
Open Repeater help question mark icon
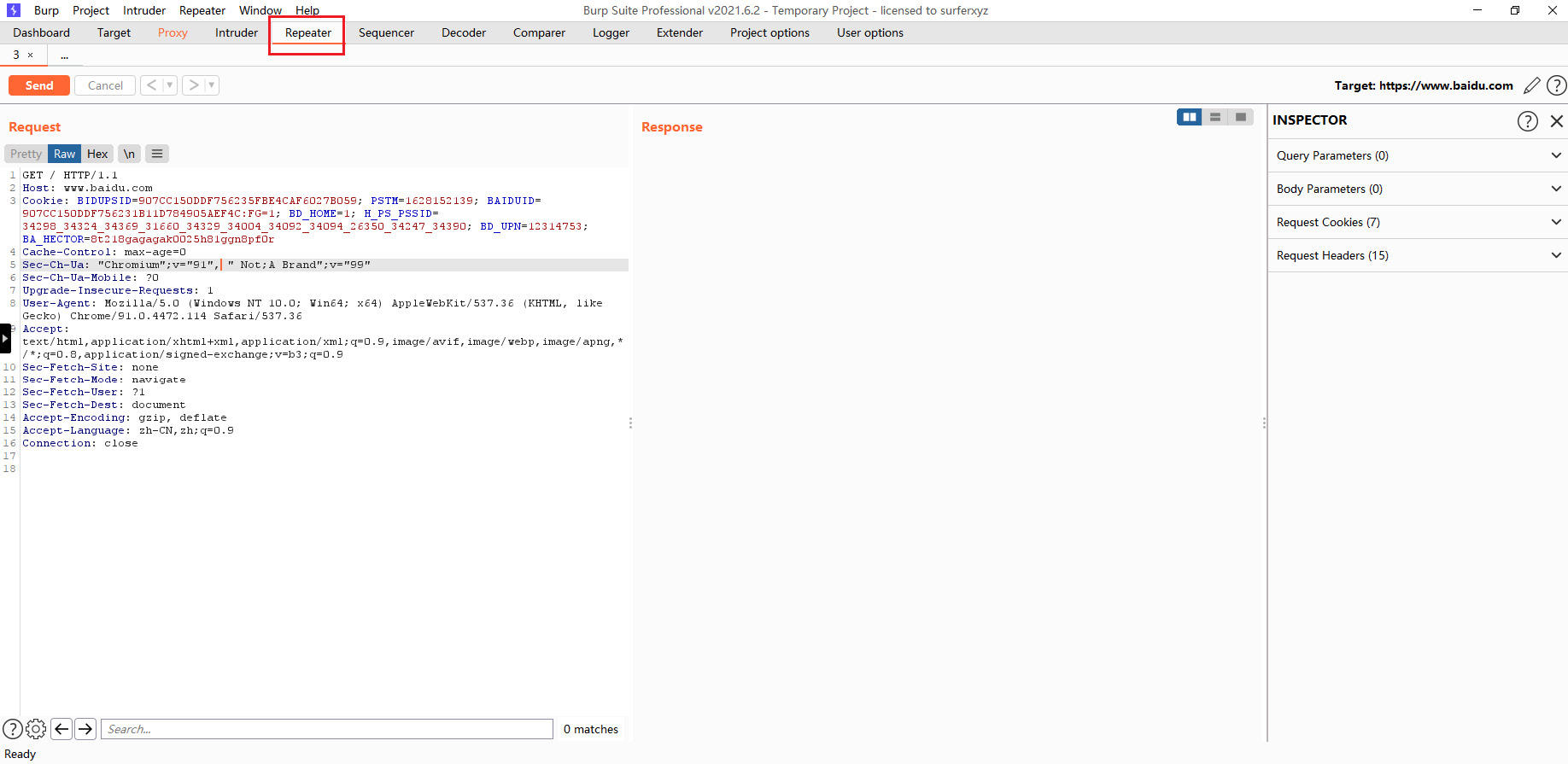(1557, 85)
